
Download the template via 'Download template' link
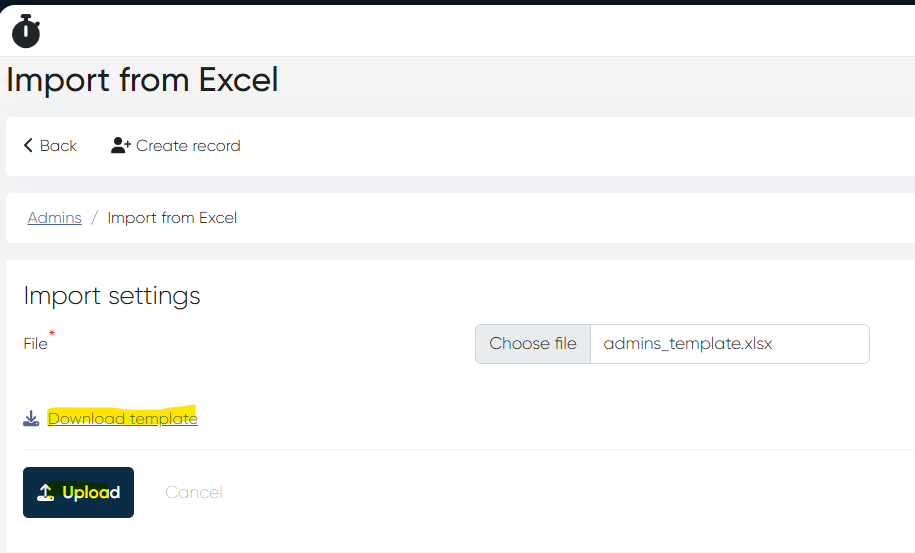122,418
